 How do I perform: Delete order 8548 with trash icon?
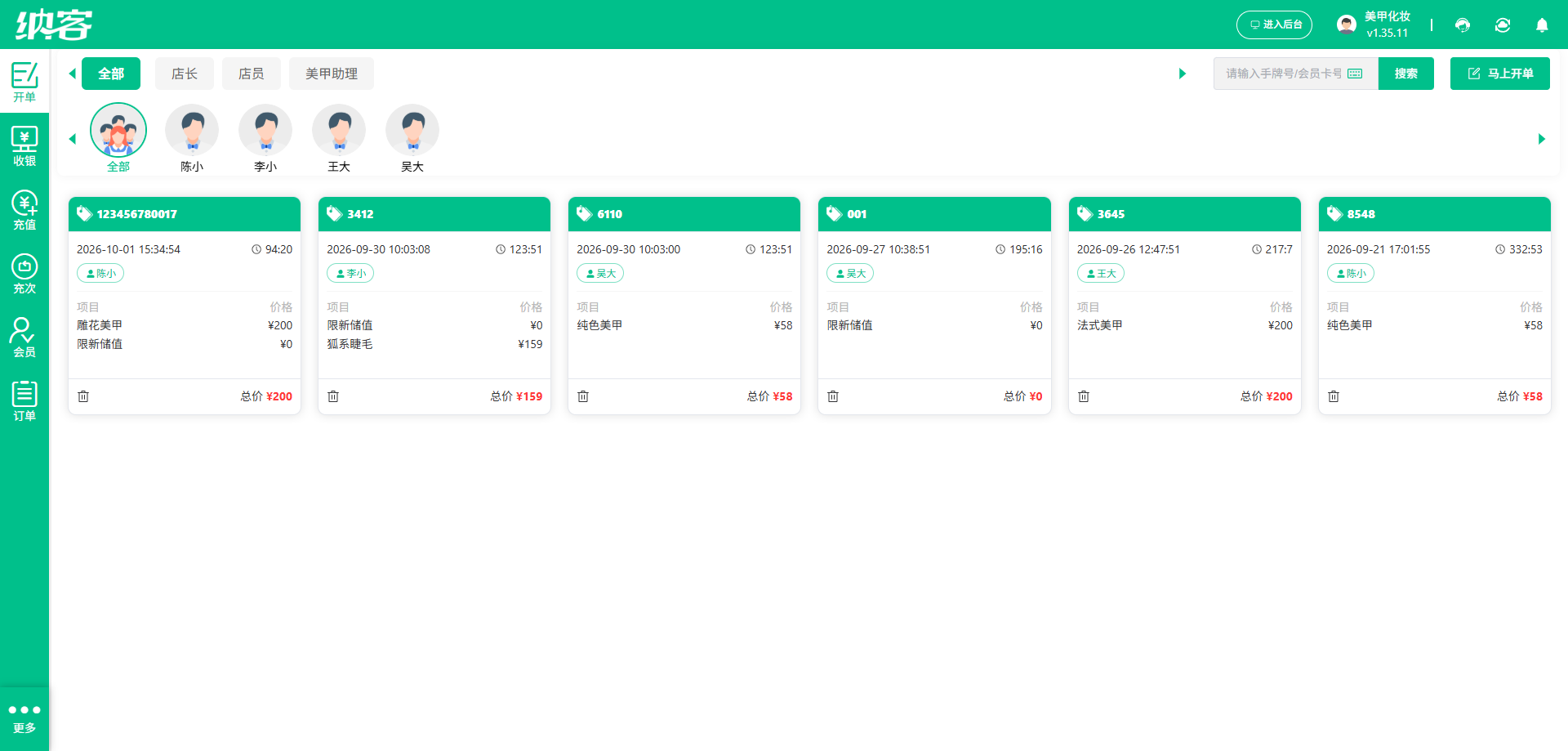pos(1334,396)
